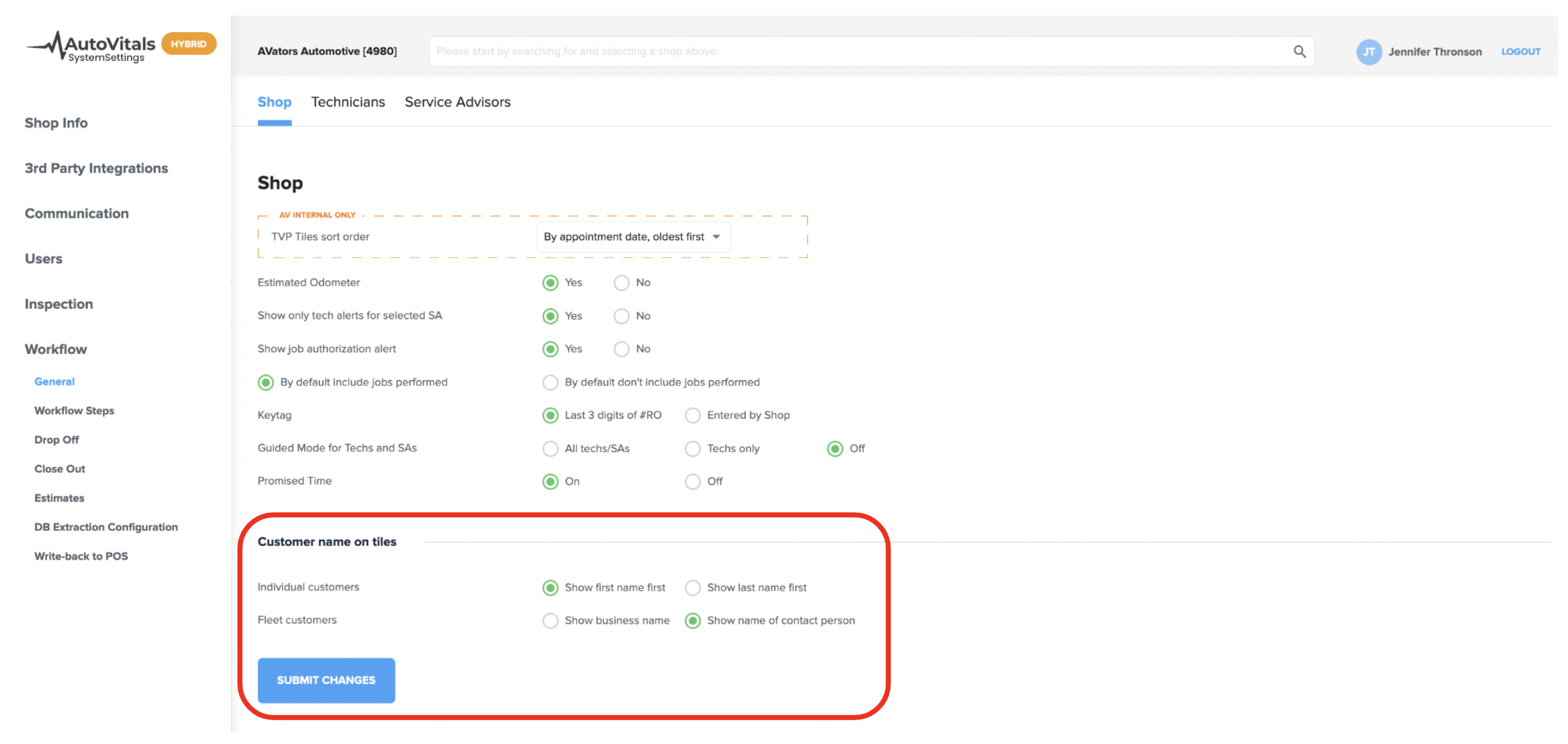
Task: Turn Promised Time On
Action: (550, 482)
